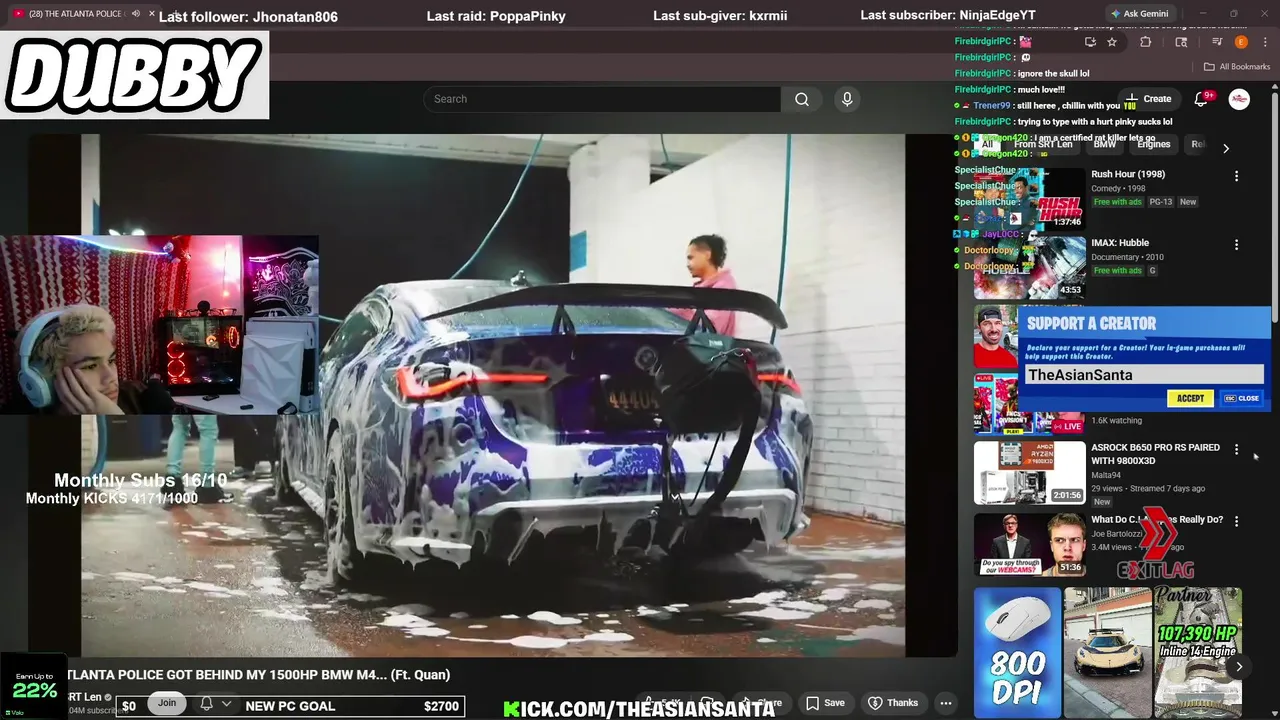Image resolution: width=1280 pixels, height=720 pixels.
Task: Show more filter chips with right arrow
Action: pos(1226,148)
